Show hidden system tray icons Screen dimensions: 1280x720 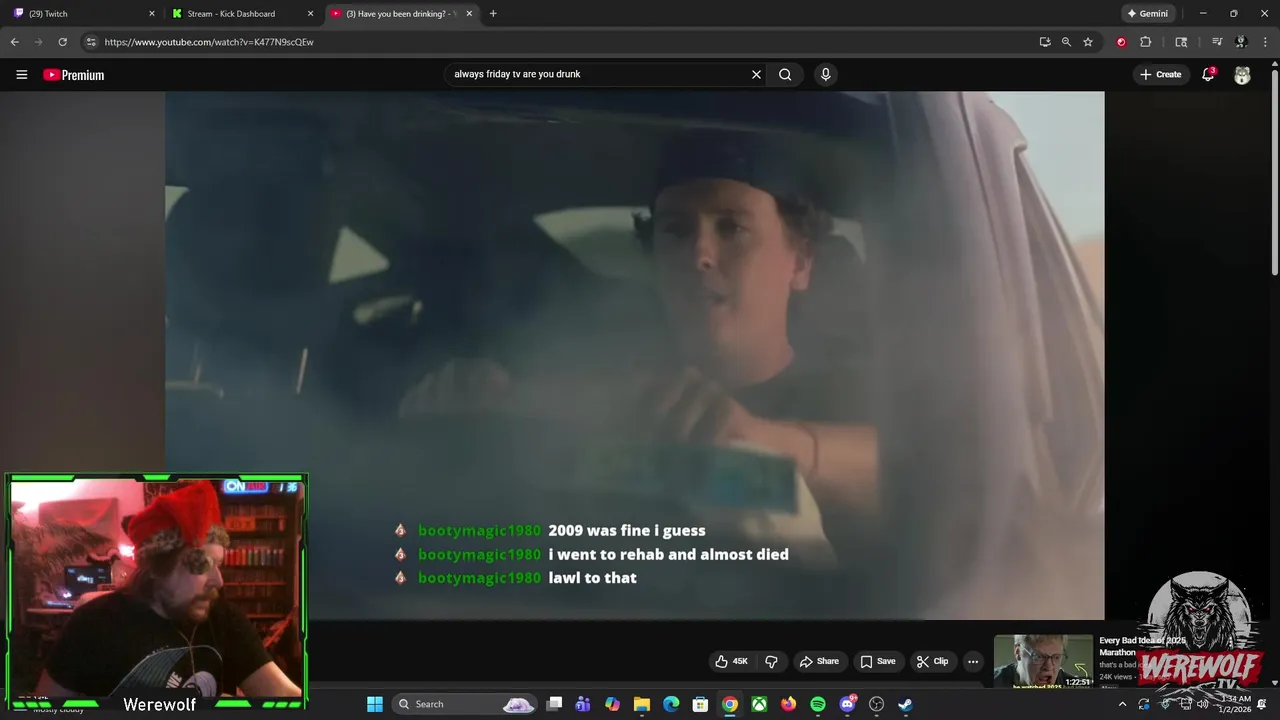tap(1122, 704)
